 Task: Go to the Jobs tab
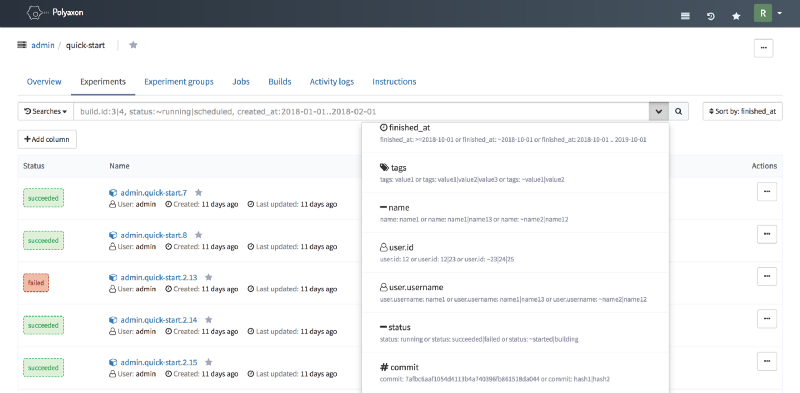click(x=241, y=82)
